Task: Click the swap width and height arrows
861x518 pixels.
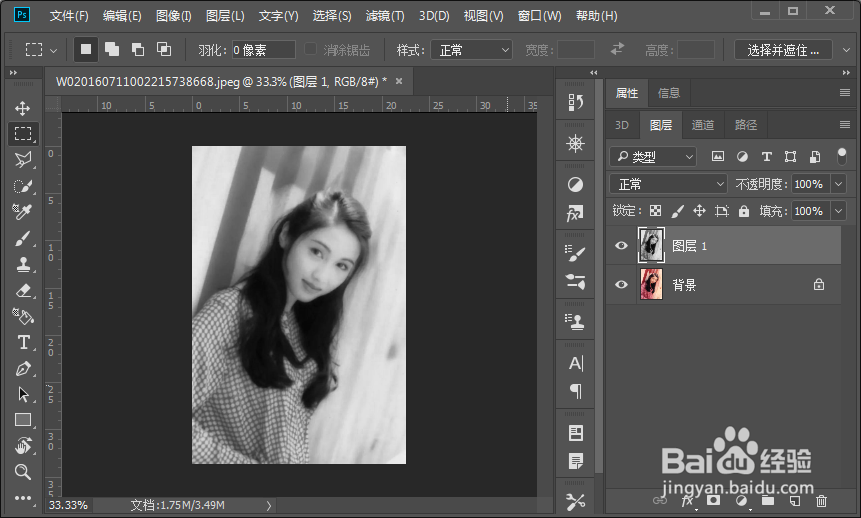Action: click(x=617, y=49)
